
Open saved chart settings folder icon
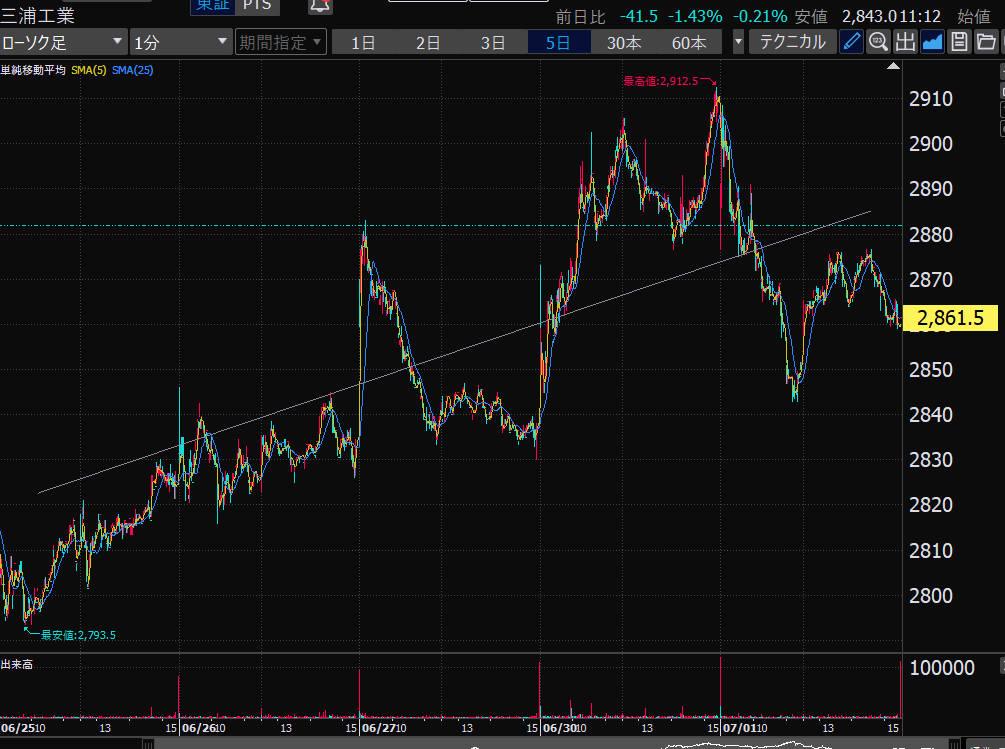986,42
